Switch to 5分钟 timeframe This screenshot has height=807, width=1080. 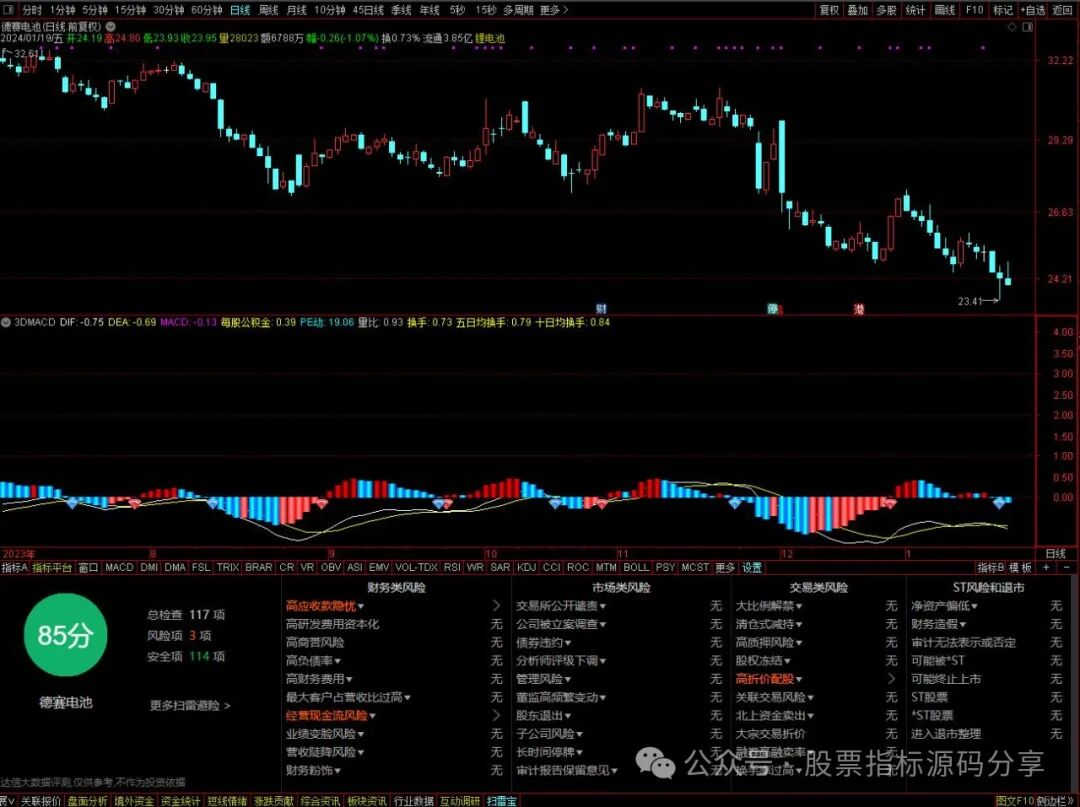pos(95,10)
